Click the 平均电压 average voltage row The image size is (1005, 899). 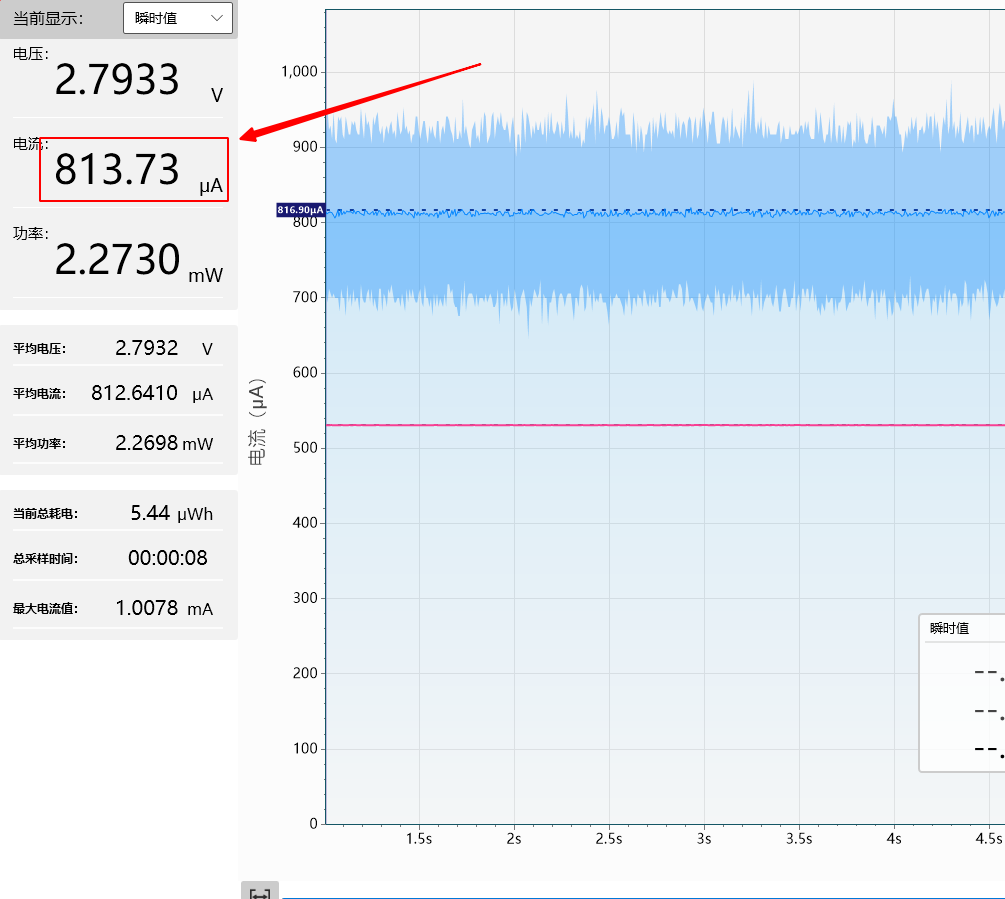(118, 348)
